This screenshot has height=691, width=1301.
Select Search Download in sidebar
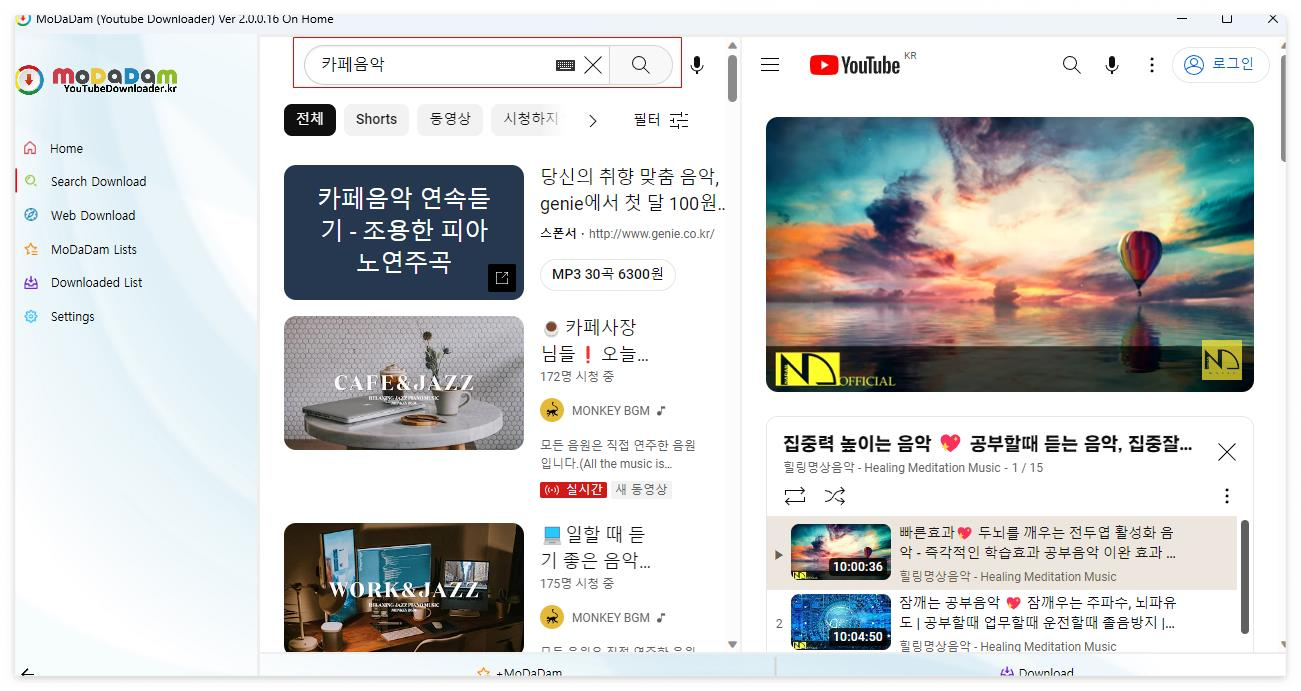coord(98,181)
